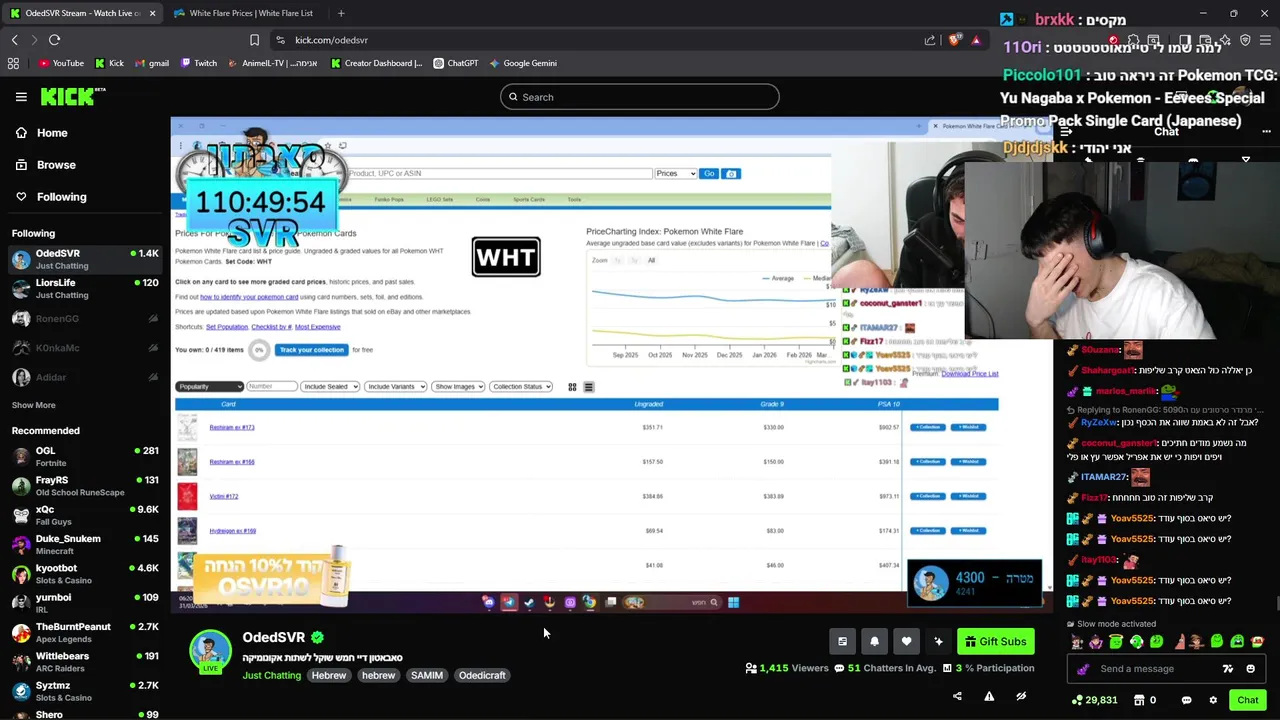
Task: Click the bookmark icon in address bar
Action: [x=254, y=40]
